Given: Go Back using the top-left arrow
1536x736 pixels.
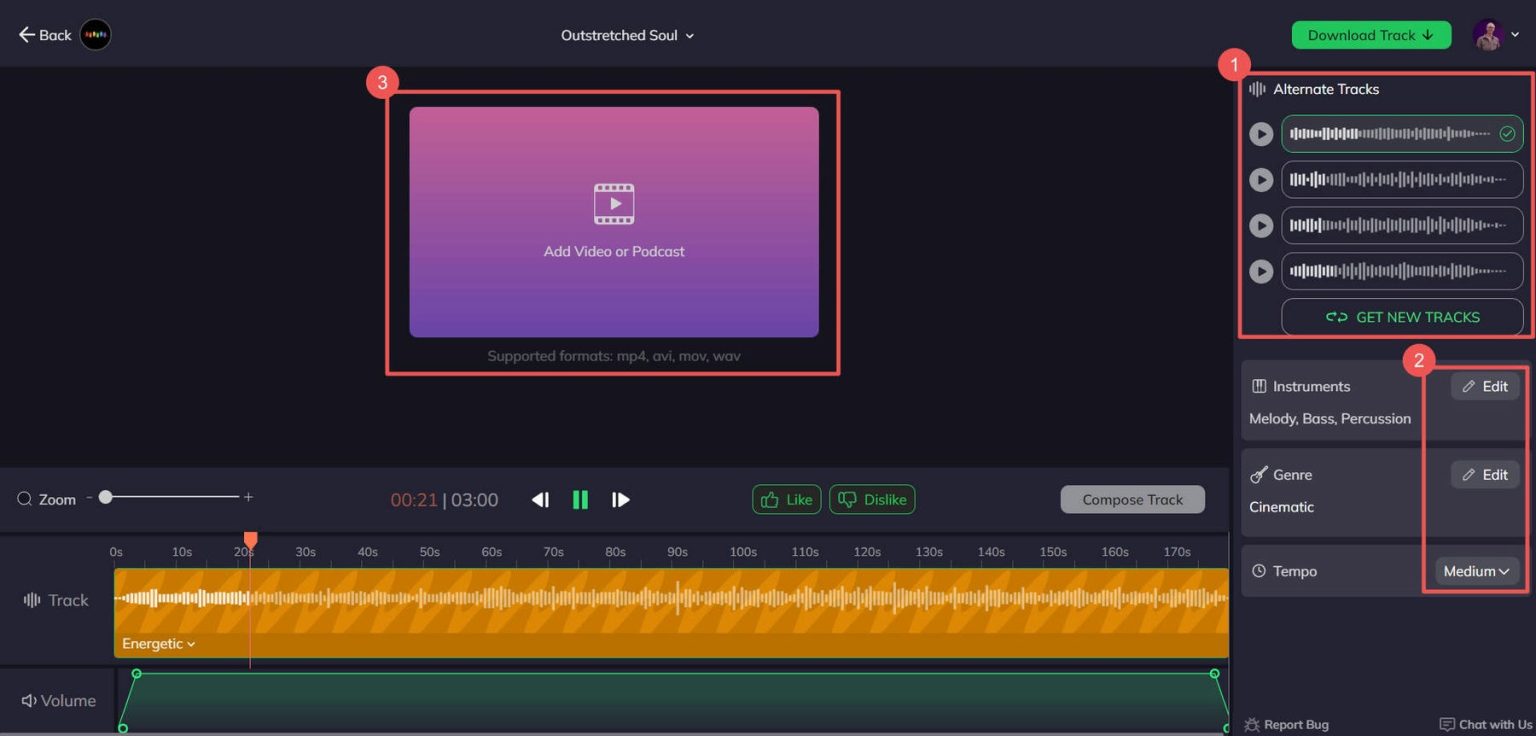Looking at the screenshot, I should pyautogui.click(x=28, y=35).
